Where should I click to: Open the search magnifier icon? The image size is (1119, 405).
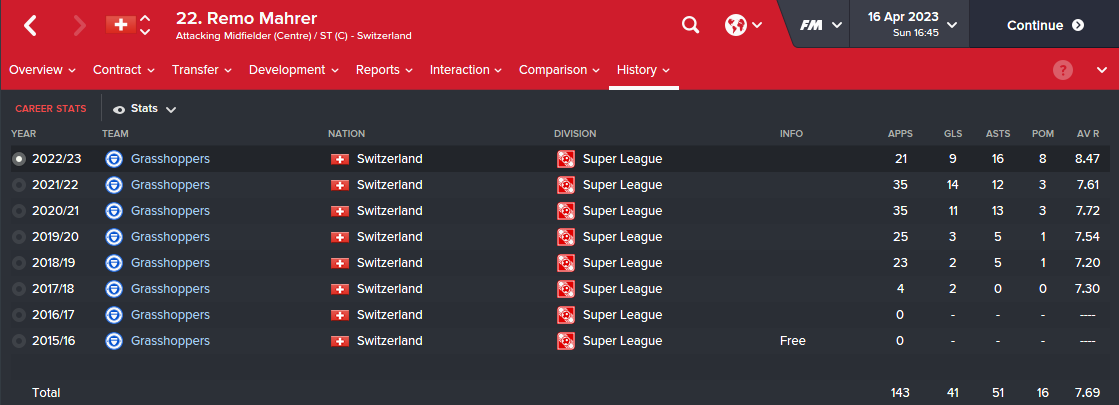pos(690,26)
